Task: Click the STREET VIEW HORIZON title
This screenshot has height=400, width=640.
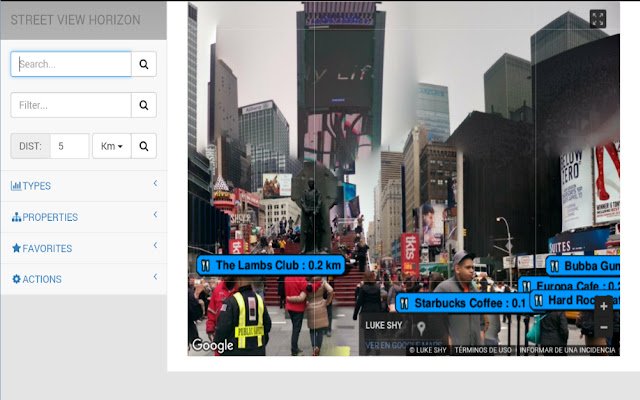Action: pos(76,20)
